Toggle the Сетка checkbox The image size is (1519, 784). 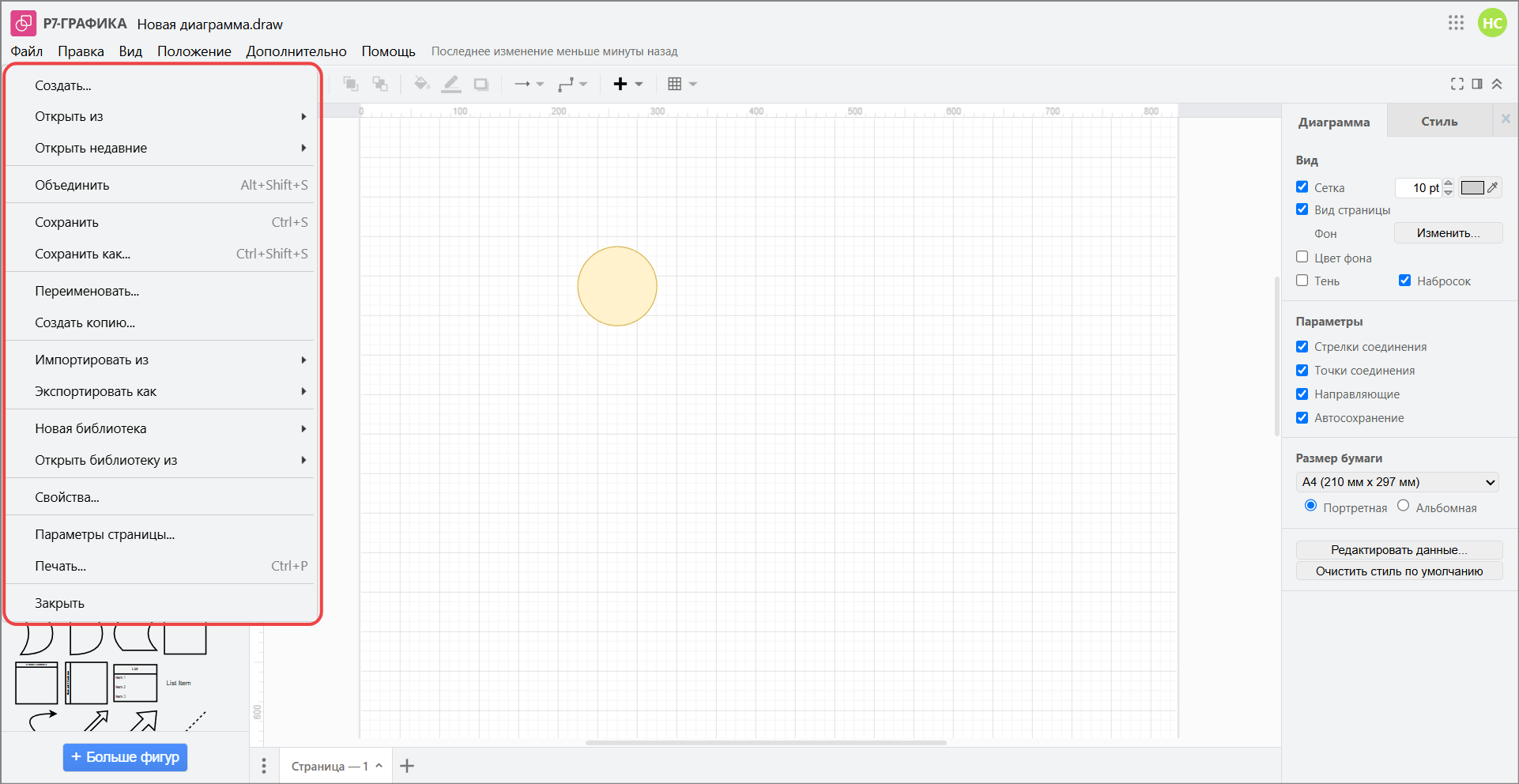[1302, 187]
